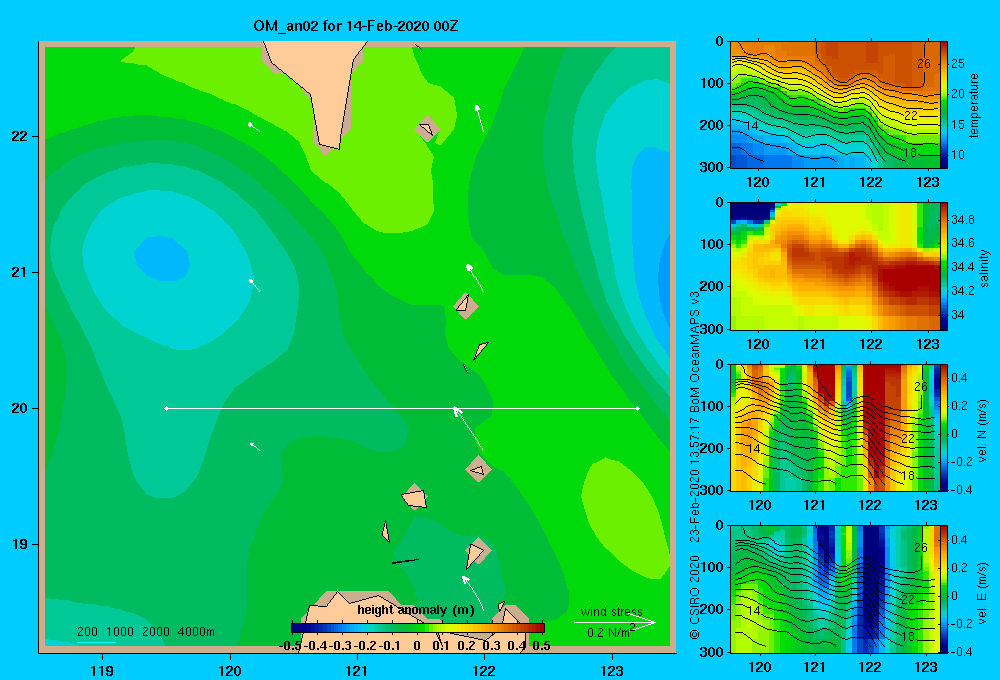Click longitude label 121 on main map
1000x680 pixels.
357,671
